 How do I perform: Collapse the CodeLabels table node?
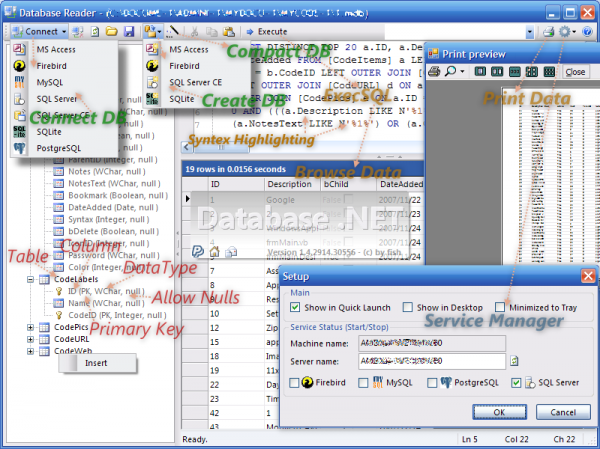[30, 280]
